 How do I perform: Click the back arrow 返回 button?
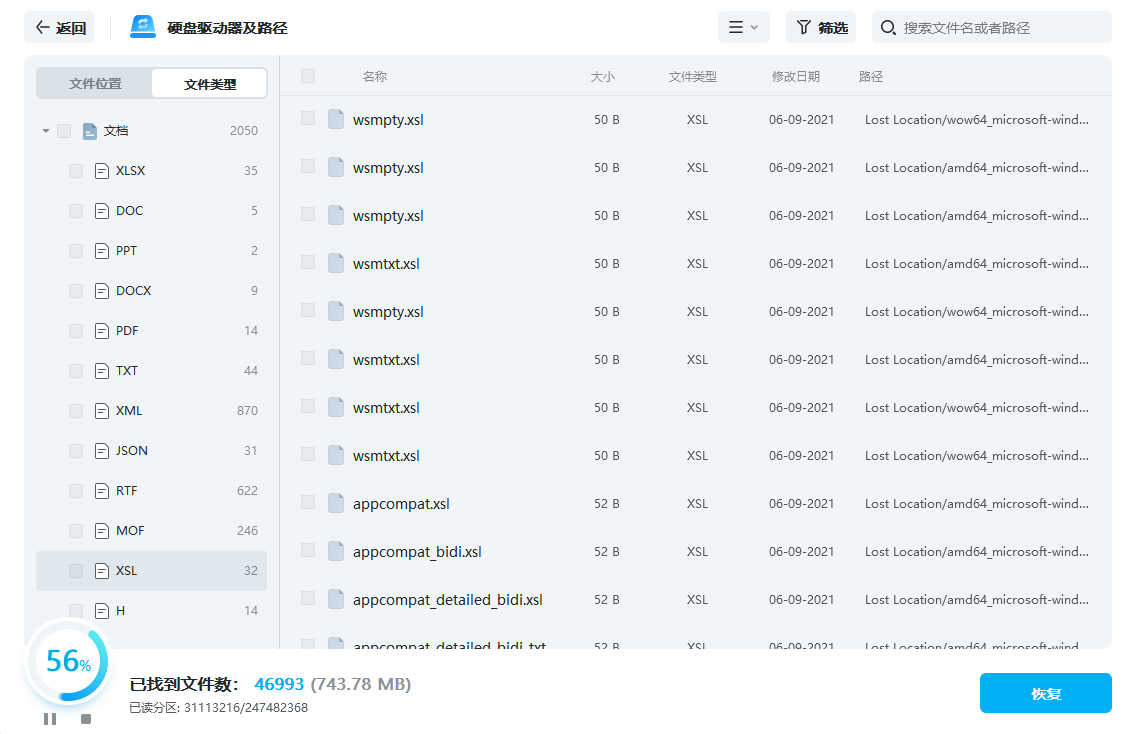59,28
